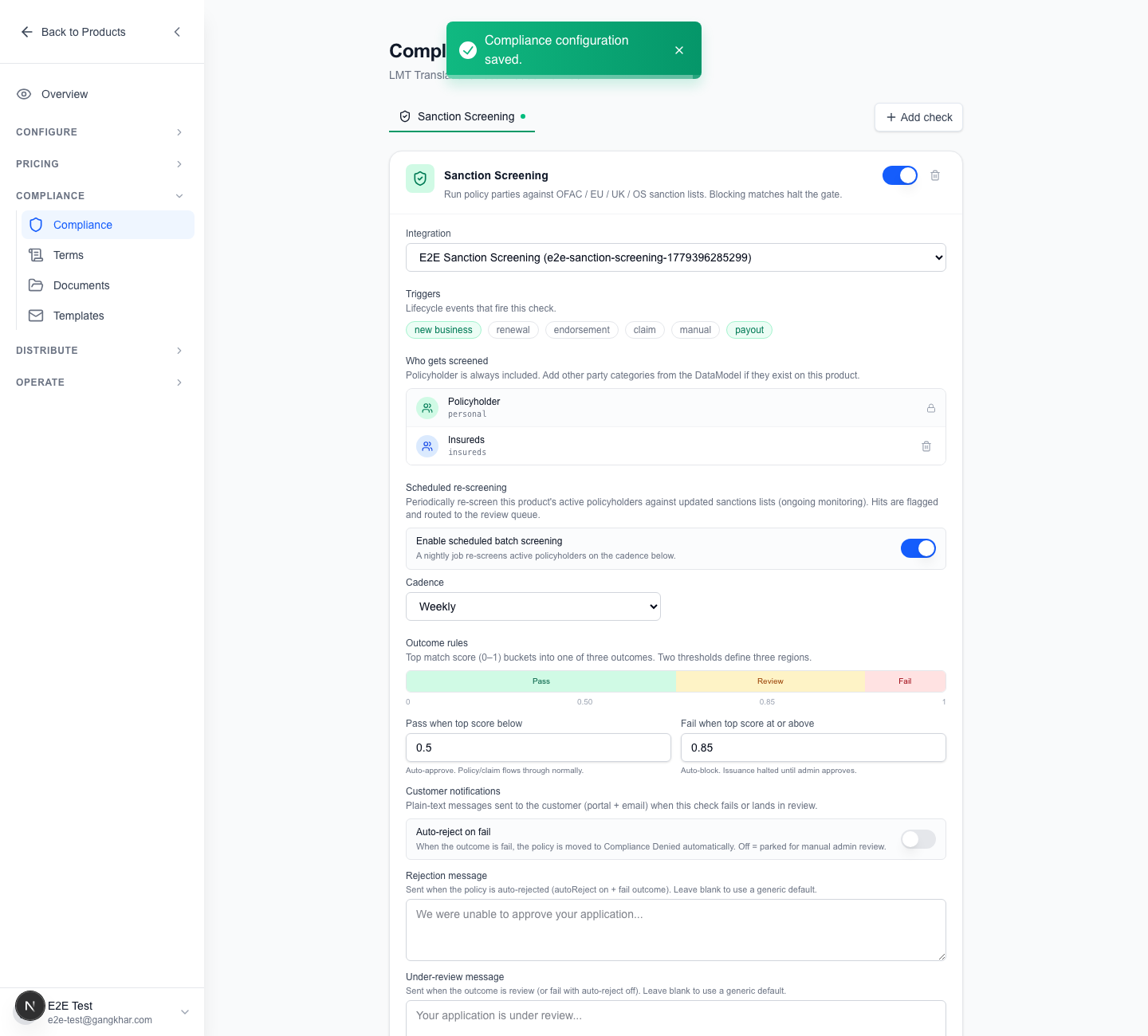Toggle the manual trigger chip

[x=695, y=330]
